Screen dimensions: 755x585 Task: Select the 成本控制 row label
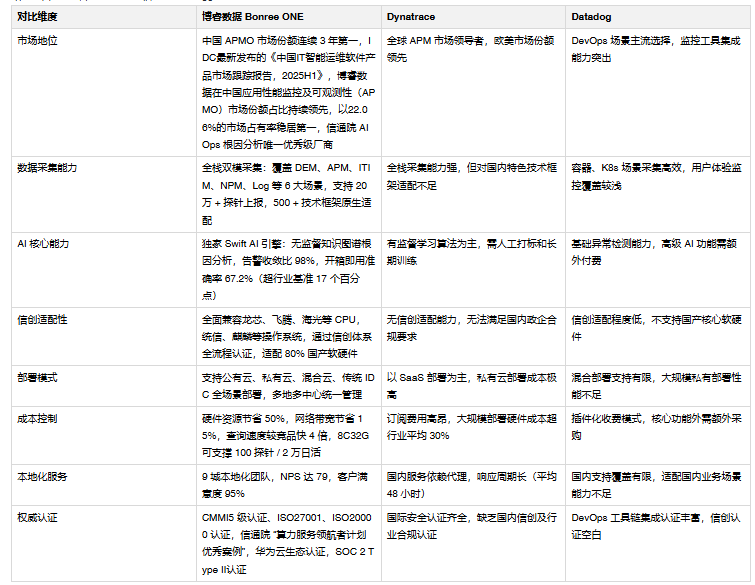tap(38, 418)
